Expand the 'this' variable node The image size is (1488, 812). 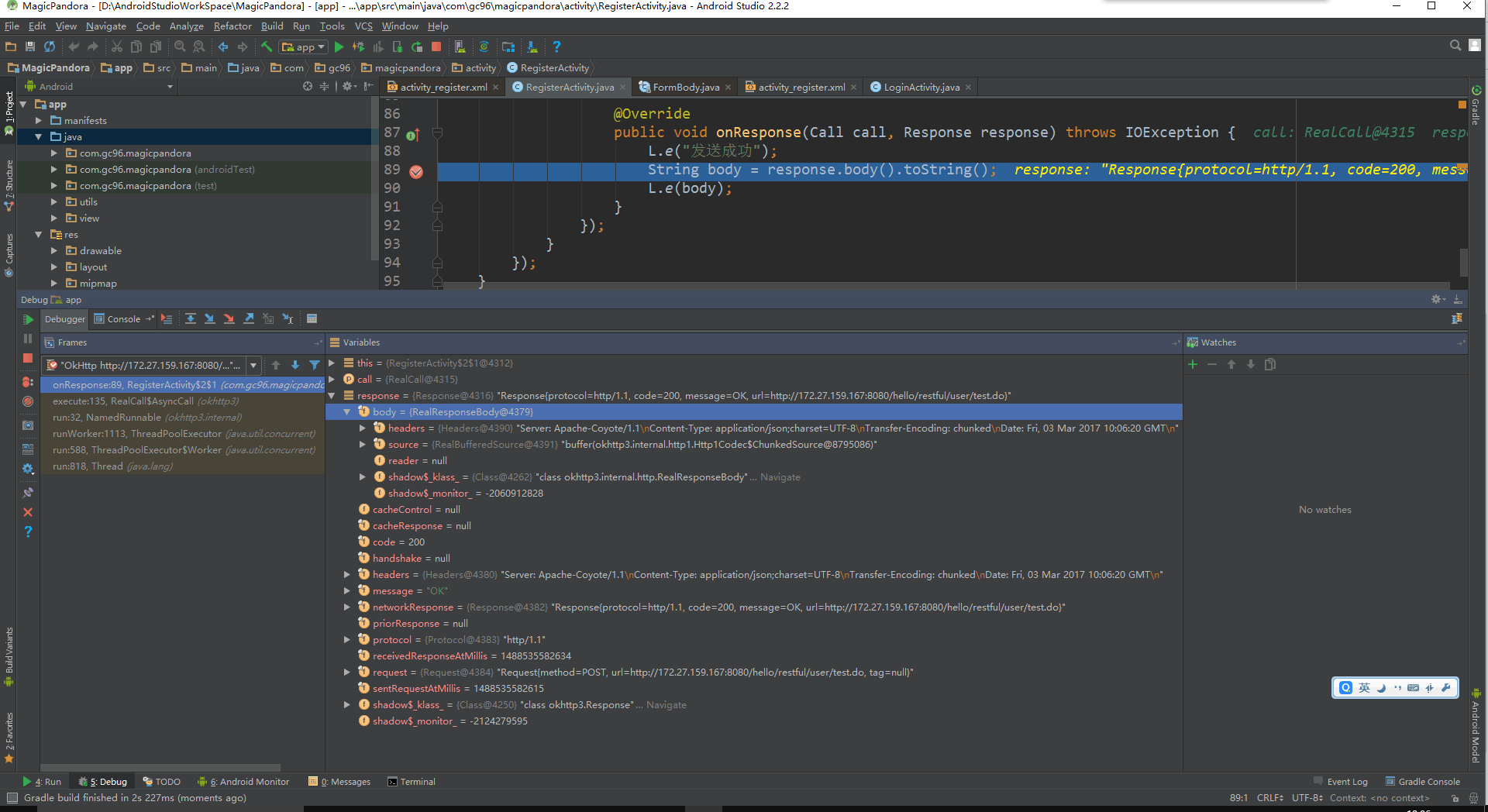tap(332, 363)
